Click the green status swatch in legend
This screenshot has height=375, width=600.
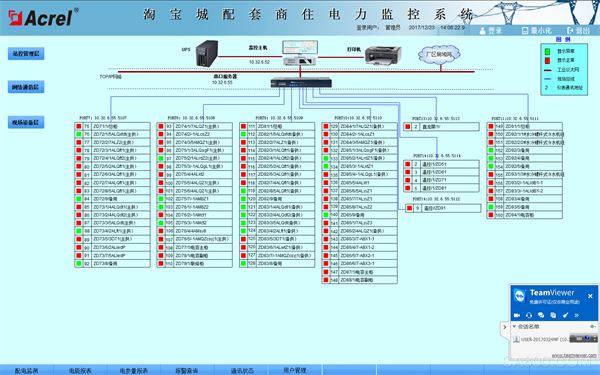tap(547, 51)
